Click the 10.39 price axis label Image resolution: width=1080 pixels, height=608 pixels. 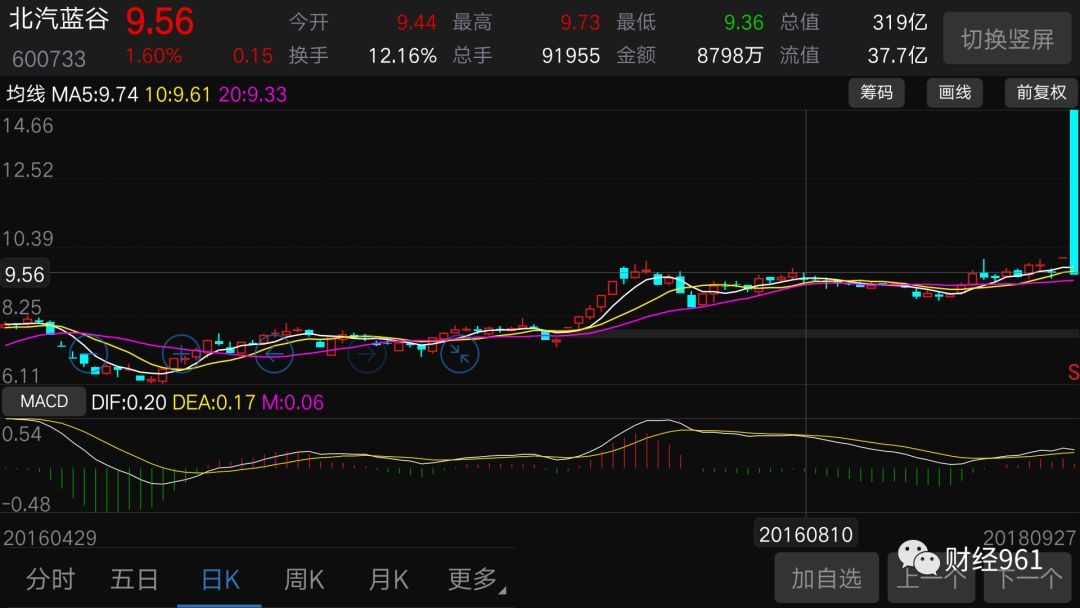click(28, 238)
